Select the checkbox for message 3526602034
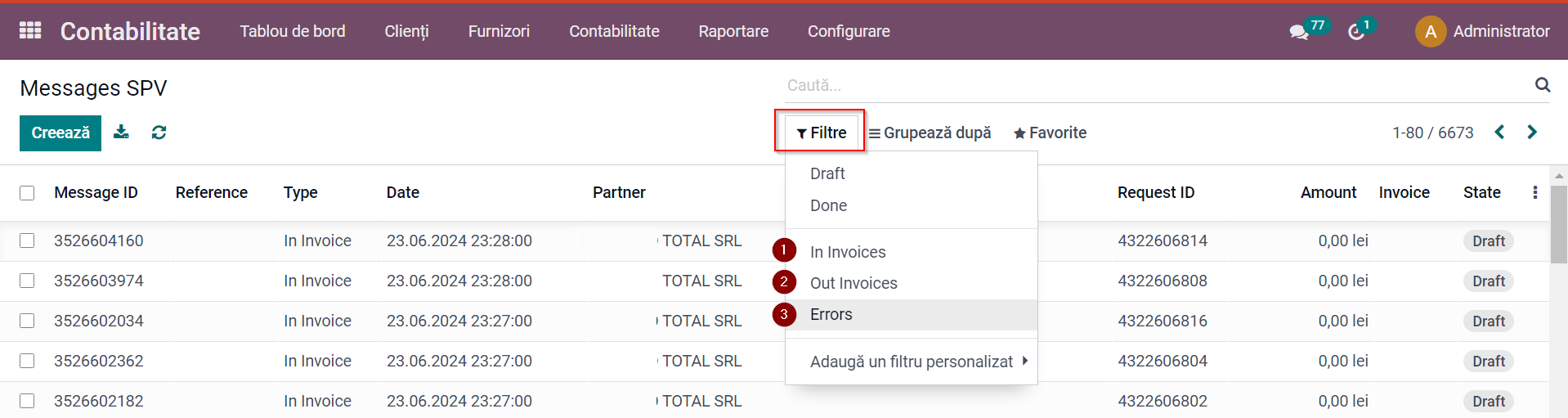The width and height of the screenshot is (1568, 418). [x=27, y=321]
